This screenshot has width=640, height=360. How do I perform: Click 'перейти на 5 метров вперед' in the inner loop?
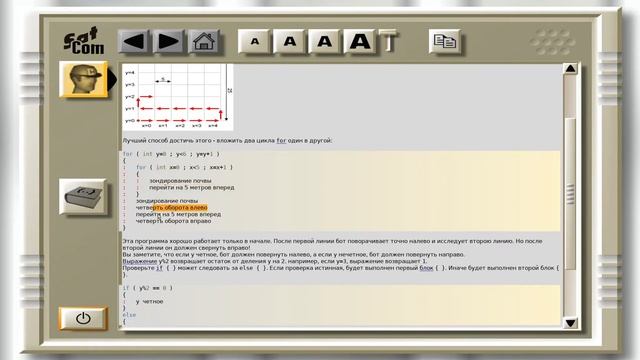(191, 187)
